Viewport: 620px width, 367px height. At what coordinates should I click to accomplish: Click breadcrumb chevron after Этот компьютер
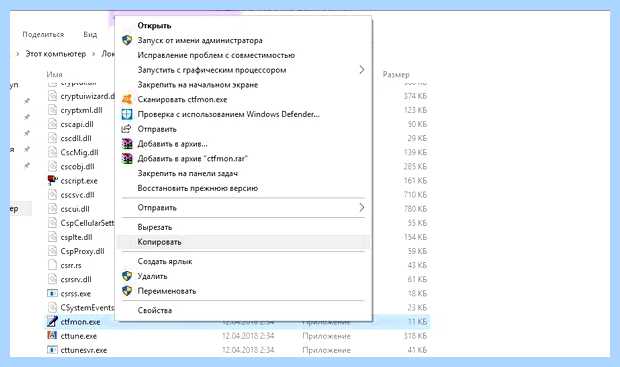tap(94, 54)
